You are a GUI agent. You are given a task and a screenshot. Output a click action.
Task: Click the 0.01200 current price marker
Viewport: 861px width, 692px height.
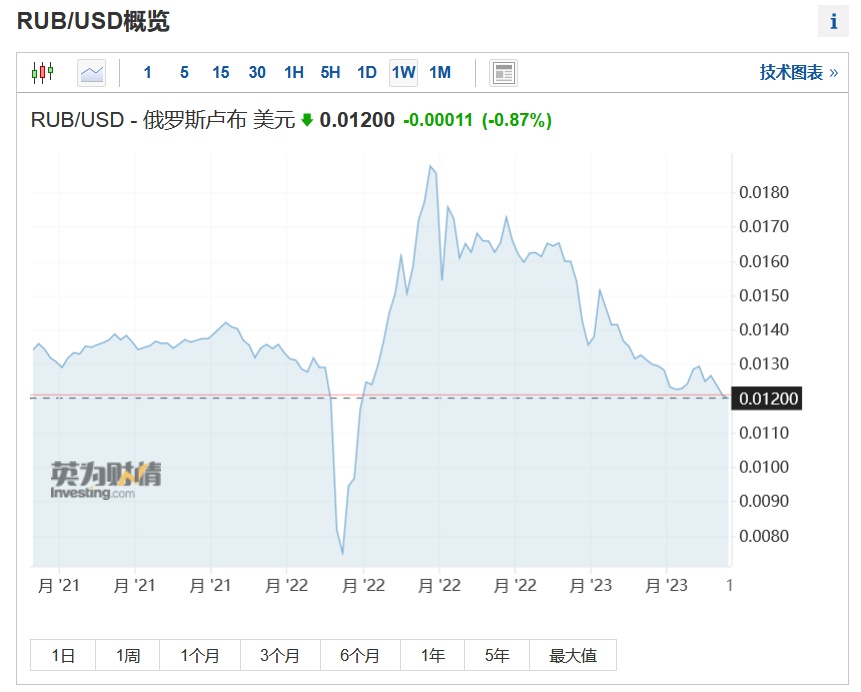[768, 398]
